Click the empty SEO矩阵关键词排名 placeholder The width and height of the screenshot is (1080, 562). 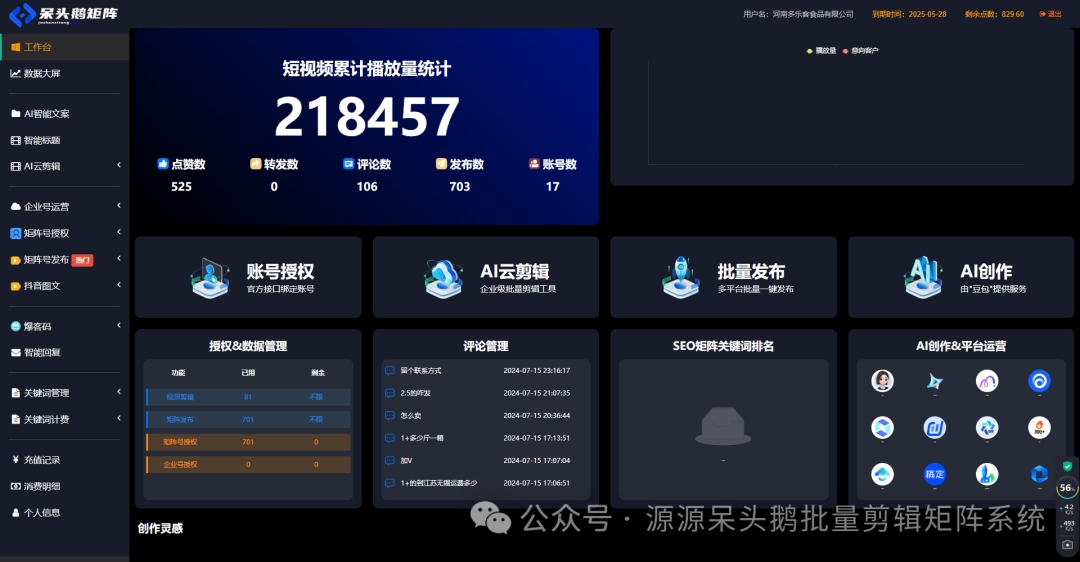[723, 428]
